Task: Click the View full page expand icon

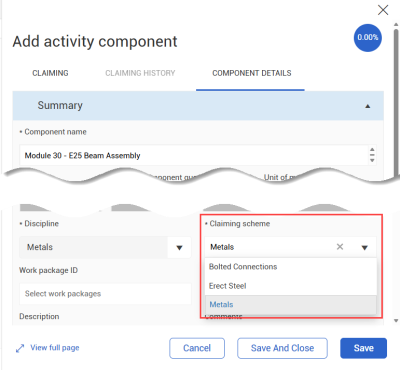Action: click(20, 348)
